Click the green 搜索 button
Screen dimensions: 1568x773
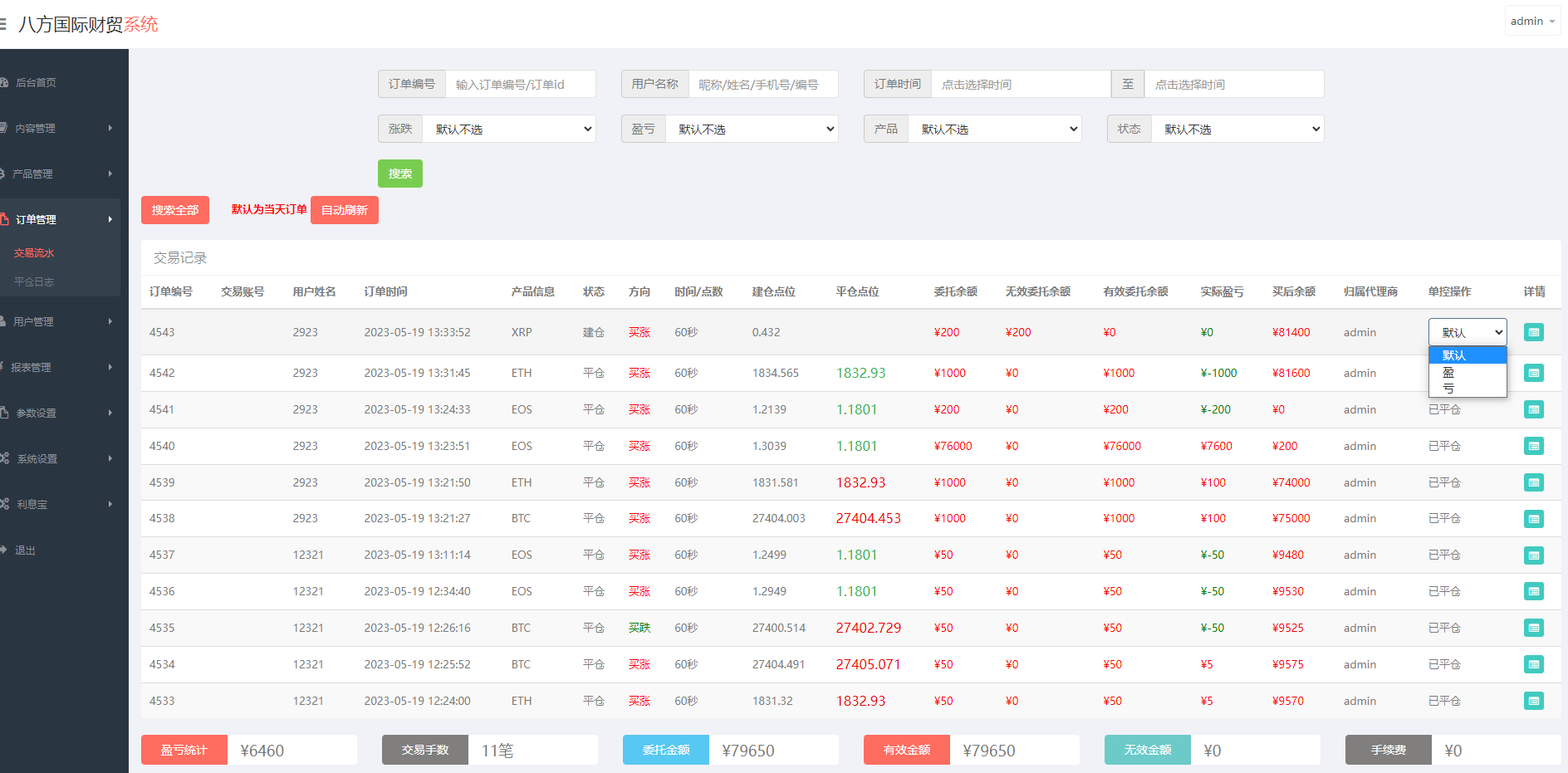399,174
